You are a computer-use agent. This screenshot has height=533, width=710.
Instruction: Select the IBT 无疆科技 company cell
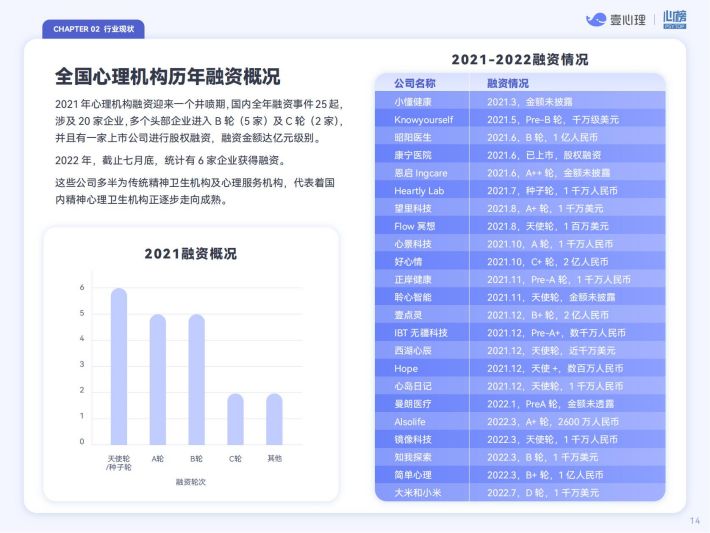421,333
